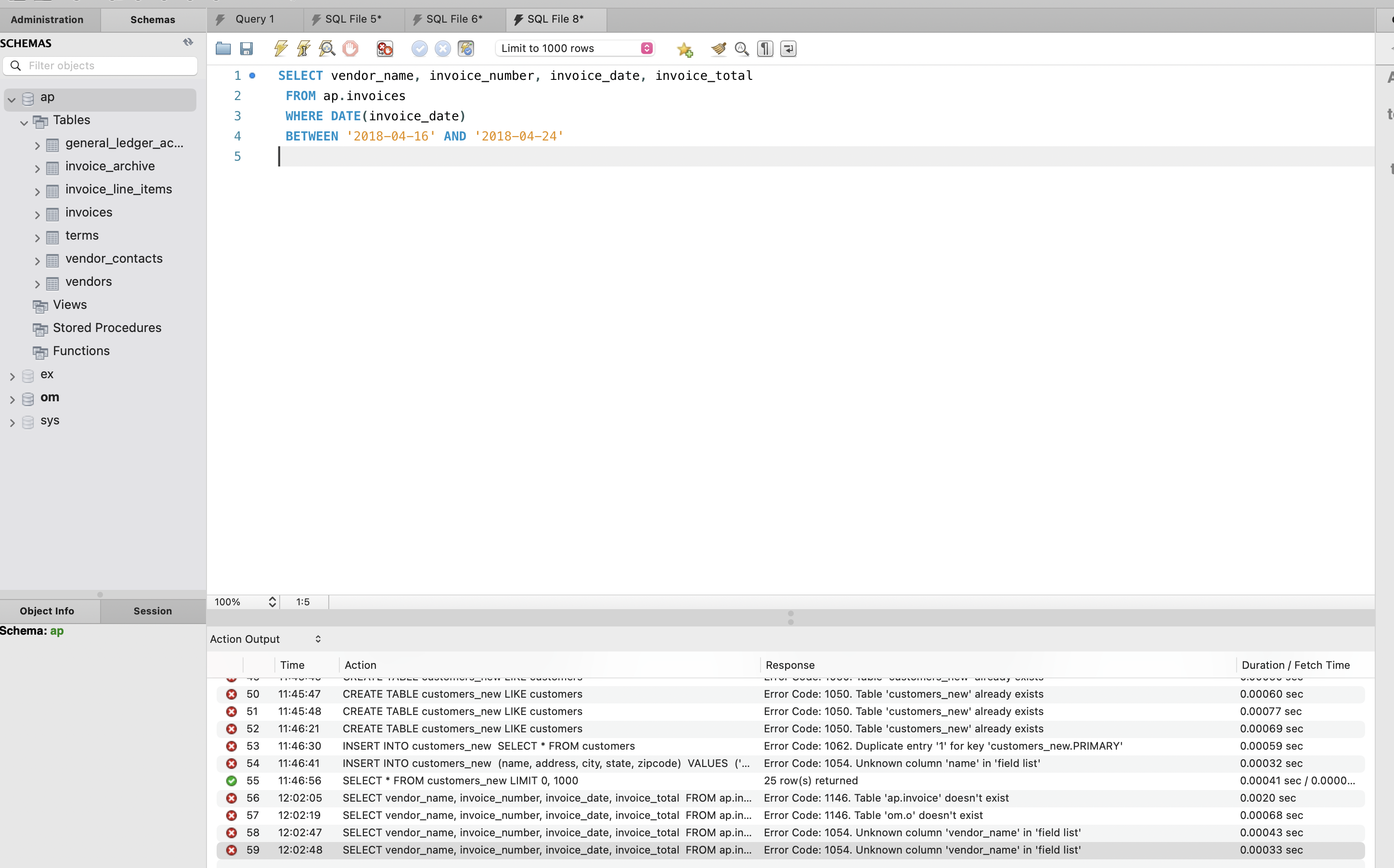The width and height of the screenshot is (1394, 868).
Task: Click the Filter objects search field
Action: [x=109, y=65]
